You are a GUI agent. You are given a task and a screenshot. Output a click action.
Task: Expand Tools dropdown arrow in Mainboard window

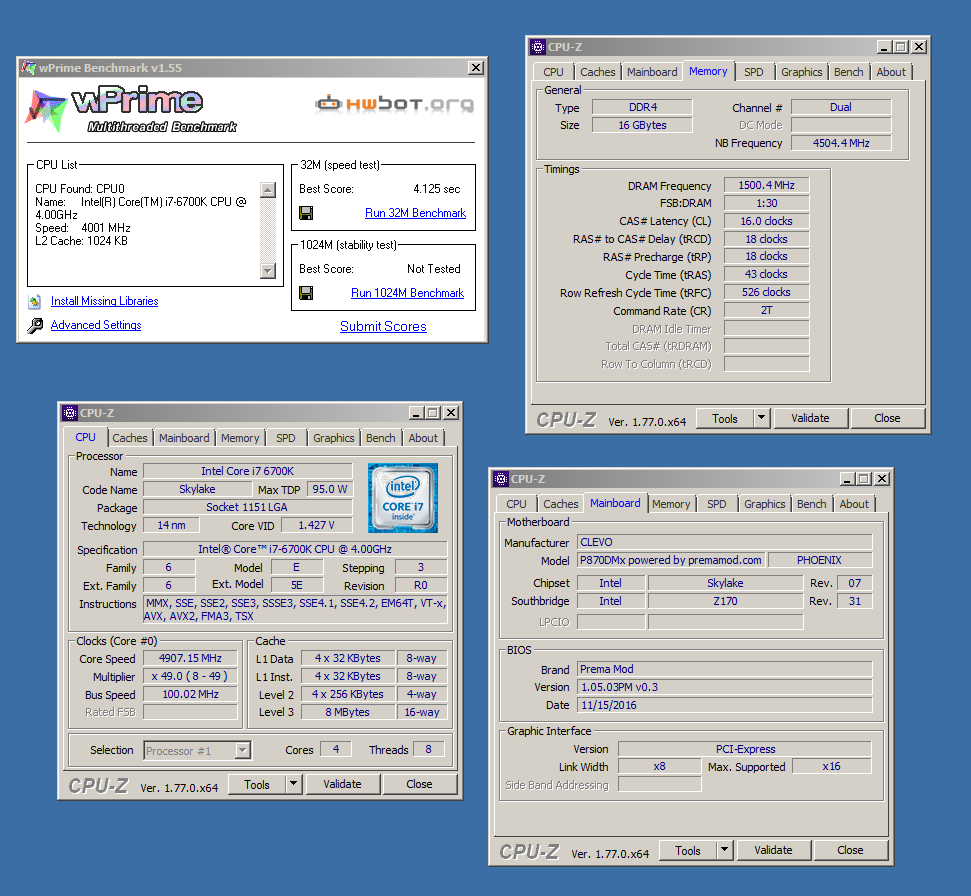(x=725, y=851)
